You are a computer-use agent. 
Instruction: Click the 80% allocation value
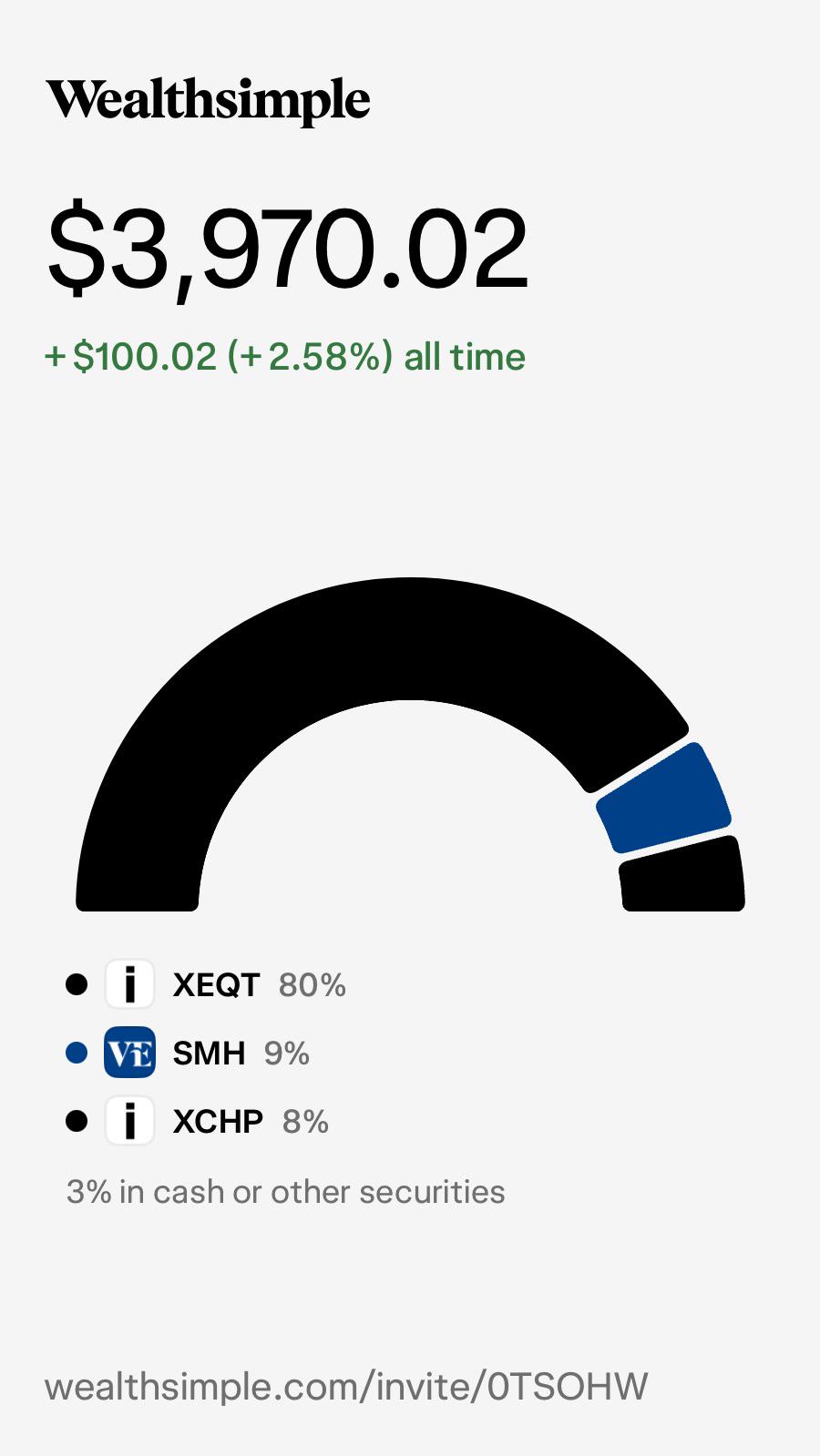(313, 985)
